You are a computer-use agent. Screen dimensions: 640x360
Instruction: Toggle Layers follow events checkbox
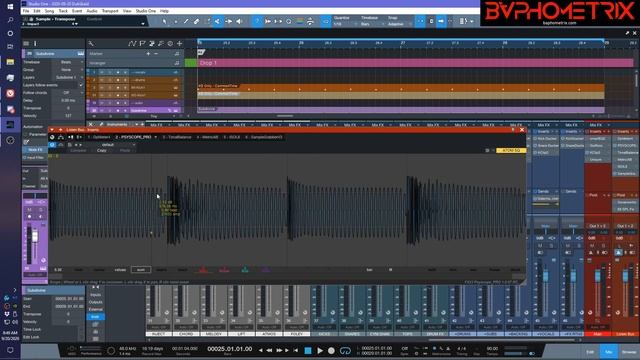pyautogui.click(x=81, y=85)
